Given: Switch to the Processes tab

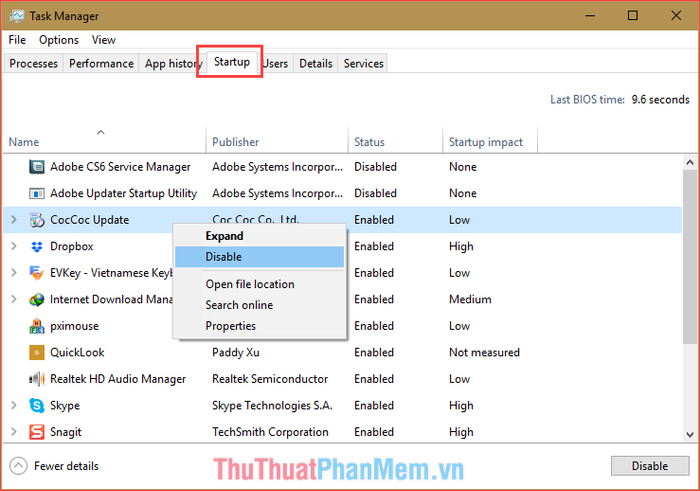Looking at the screenshot, I should tap(33, 63).
